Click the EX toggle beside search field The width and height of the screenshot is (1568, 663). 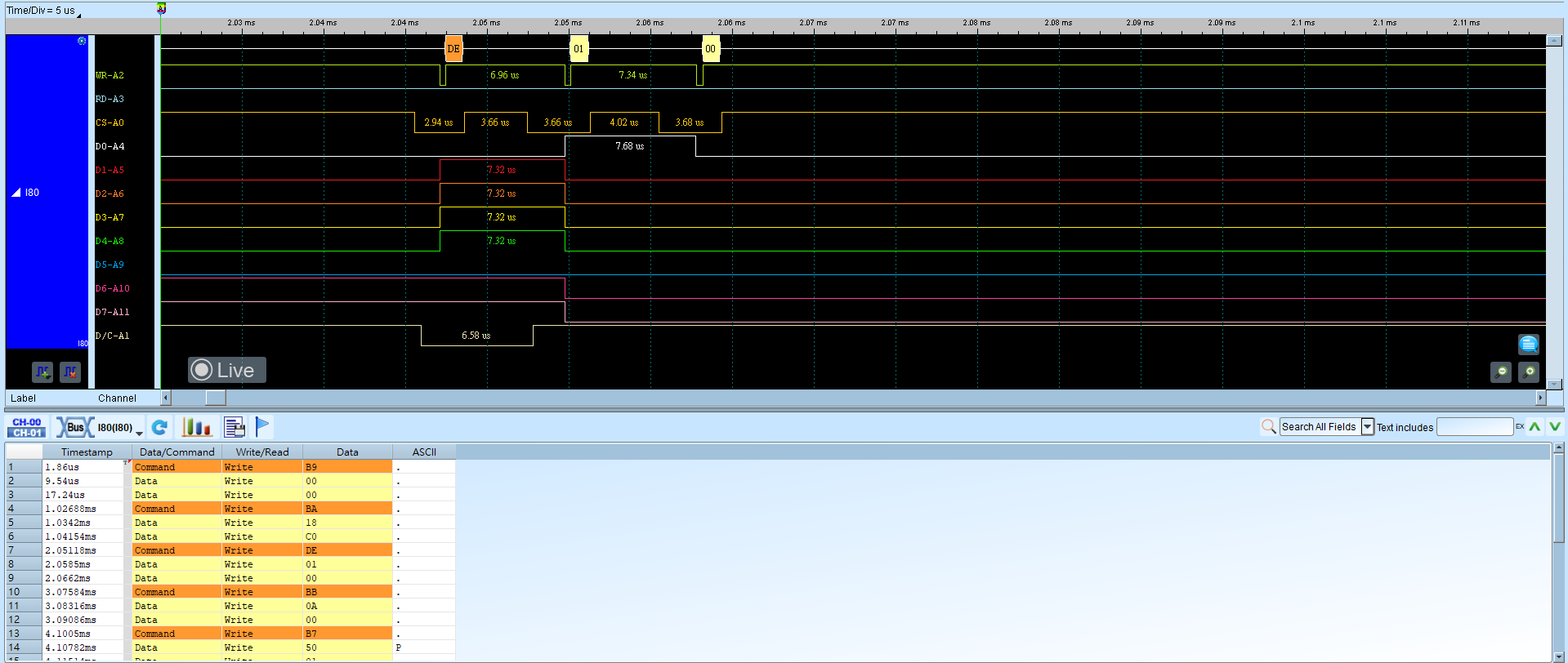(1520, 426)
